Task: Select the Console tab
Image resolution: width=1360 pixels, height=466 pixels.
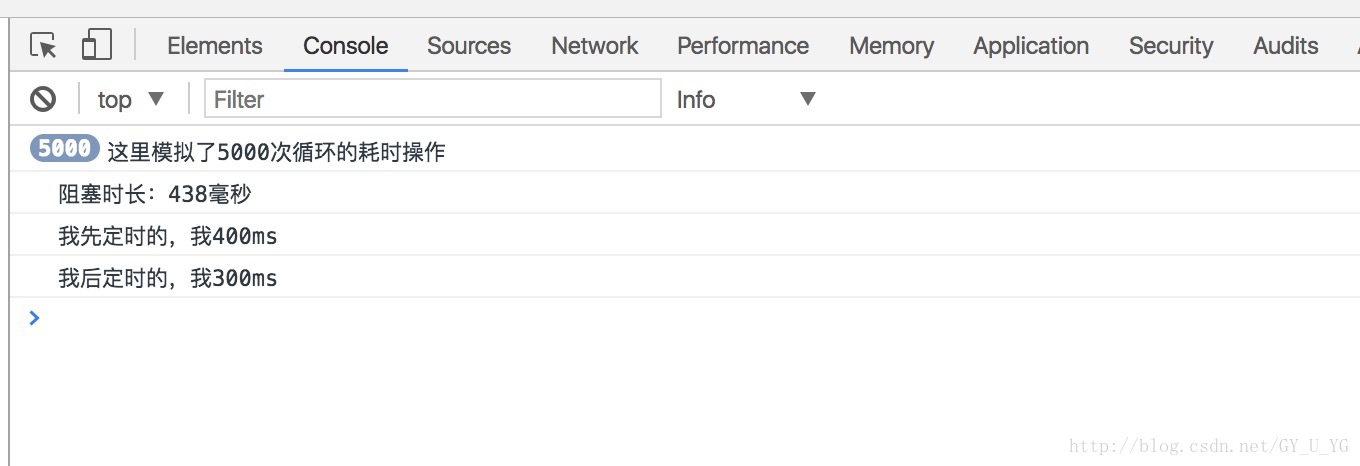Action: pos(346,46)
